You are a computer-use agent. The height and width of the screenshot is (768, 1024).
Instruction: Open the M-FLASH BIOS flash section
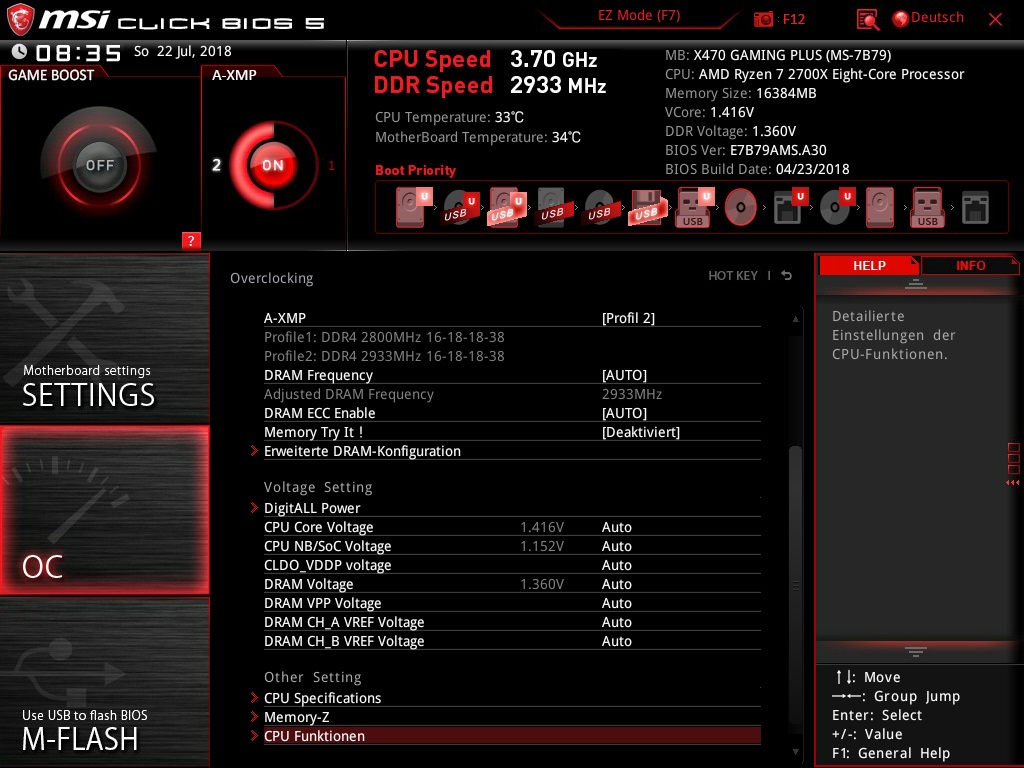coord(104,682)
